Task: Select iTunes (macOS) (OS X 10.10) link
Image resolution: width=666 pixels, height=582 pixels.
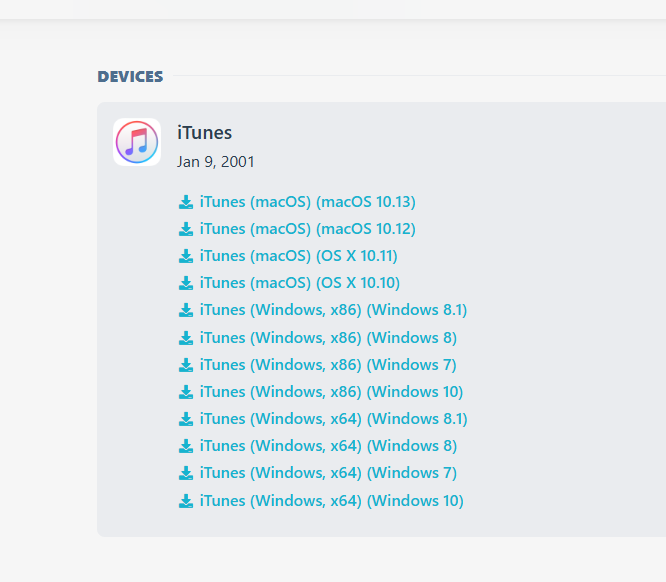Action: point(299,283)
